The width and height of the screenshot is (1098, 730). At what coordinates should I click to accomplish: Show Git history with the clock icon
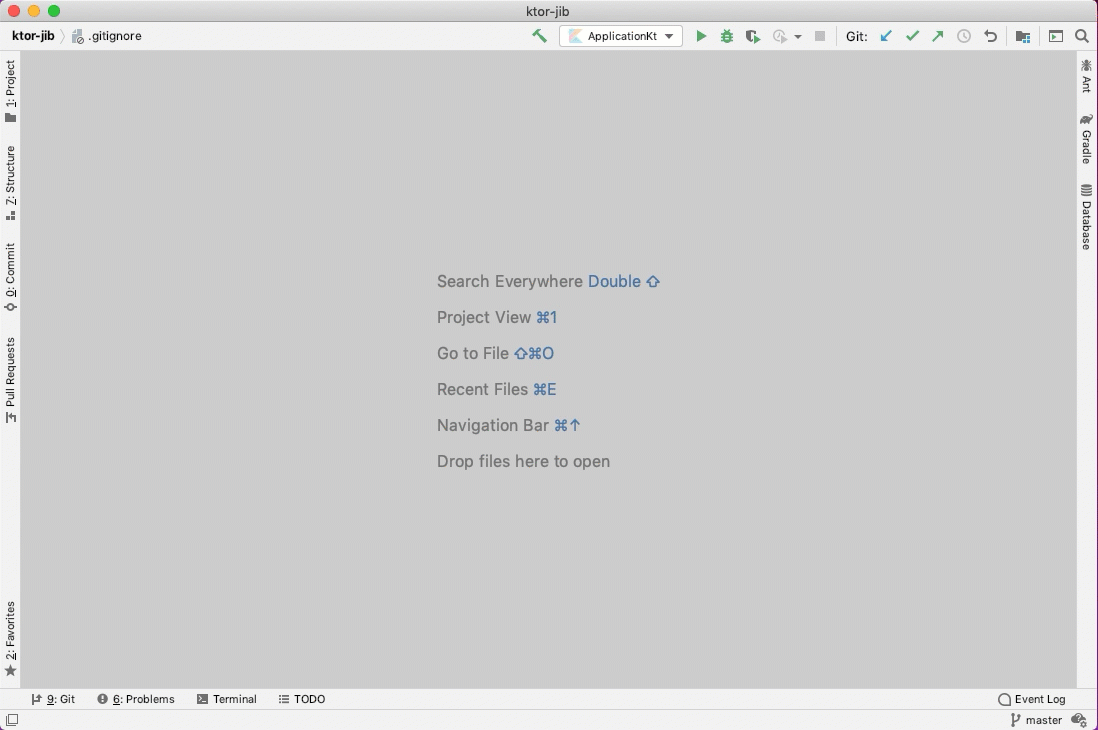point(964,36)
